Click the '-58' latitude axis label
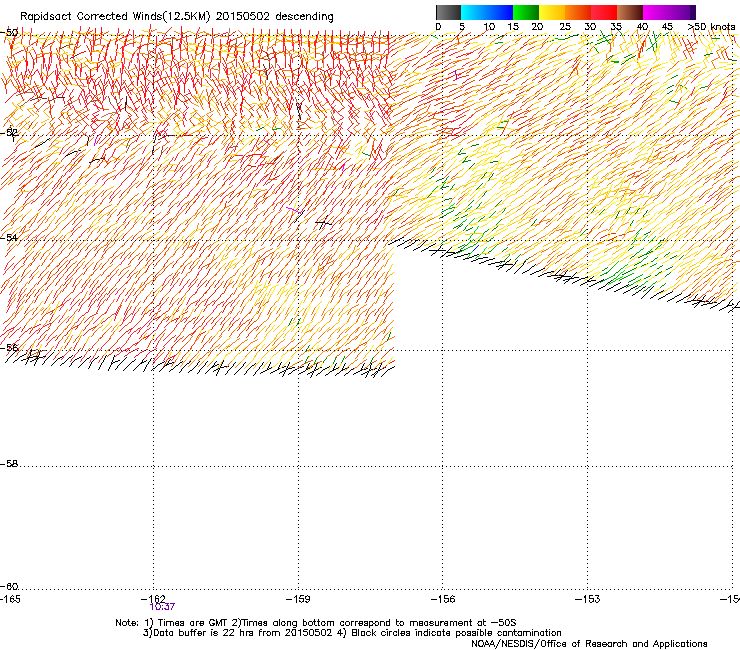The image size is (740, 650). tap(9, 464)
